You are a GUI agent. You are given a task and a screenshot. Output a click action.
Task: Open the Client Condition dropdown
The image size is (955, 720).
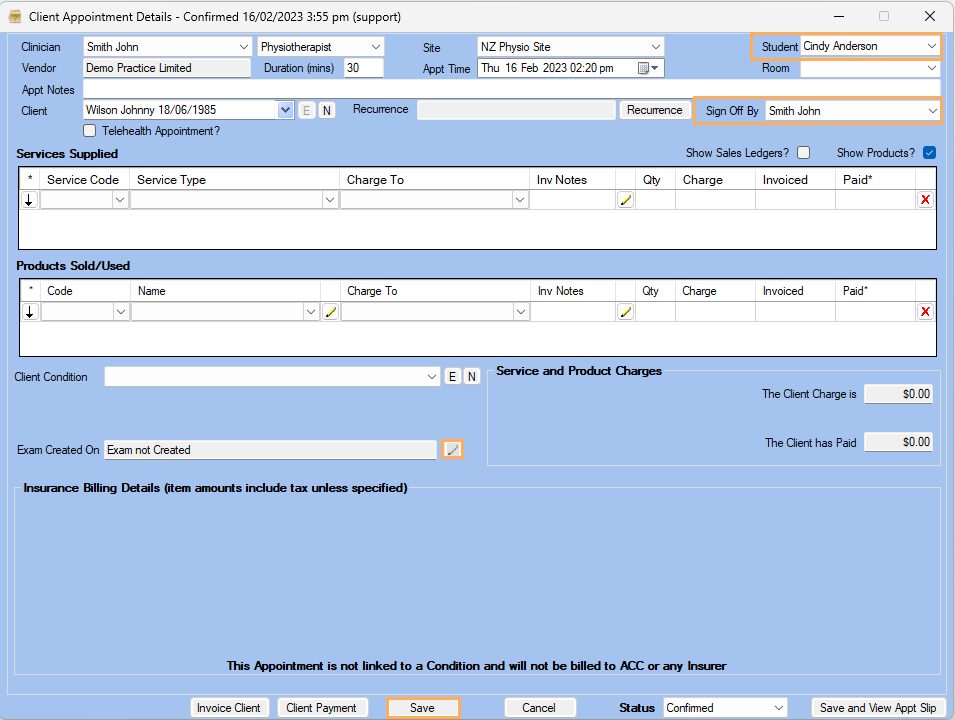pos(432,377)
